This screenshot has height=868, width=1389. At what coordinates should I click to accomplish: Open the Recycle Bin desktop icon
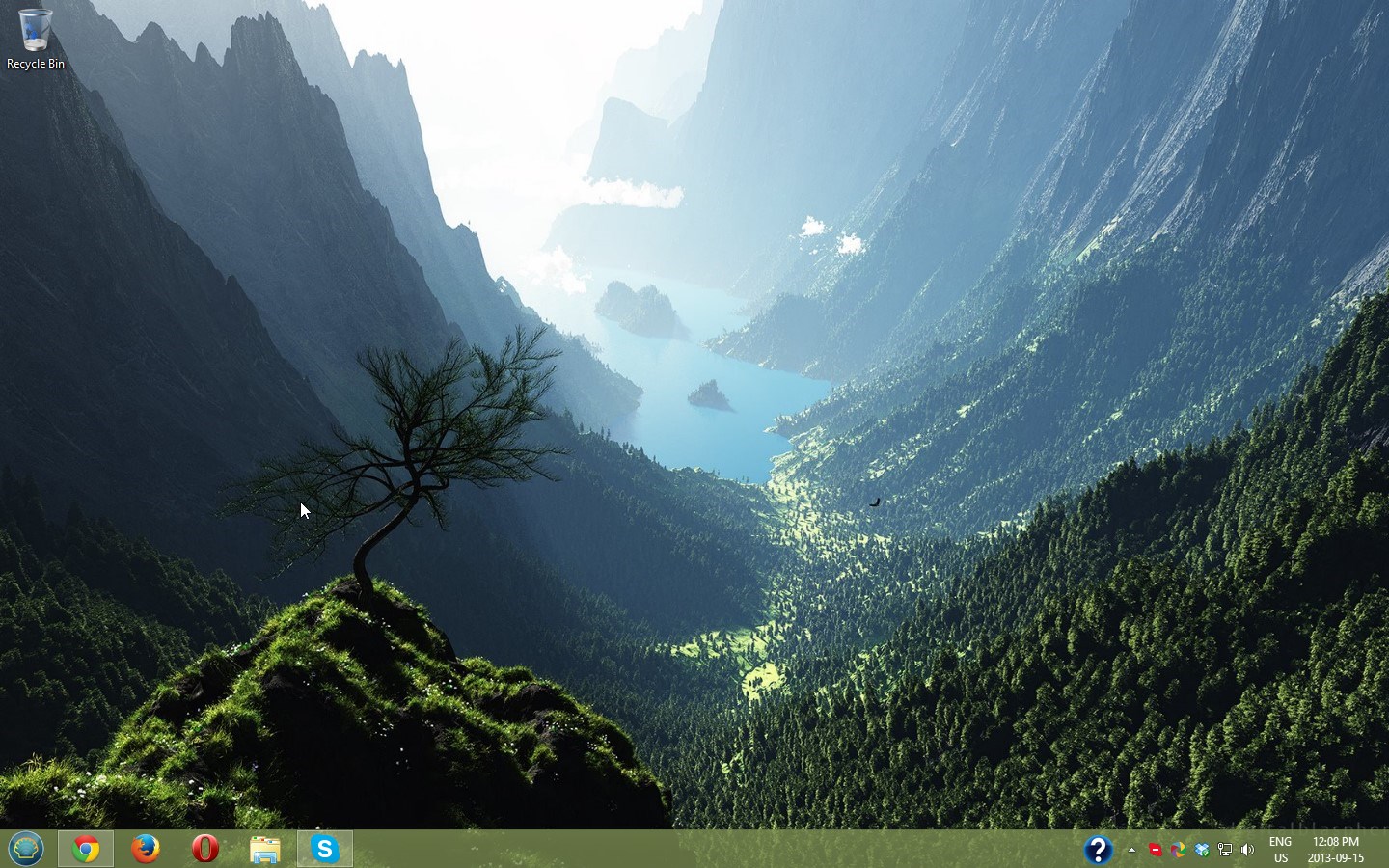coord(35,39)
